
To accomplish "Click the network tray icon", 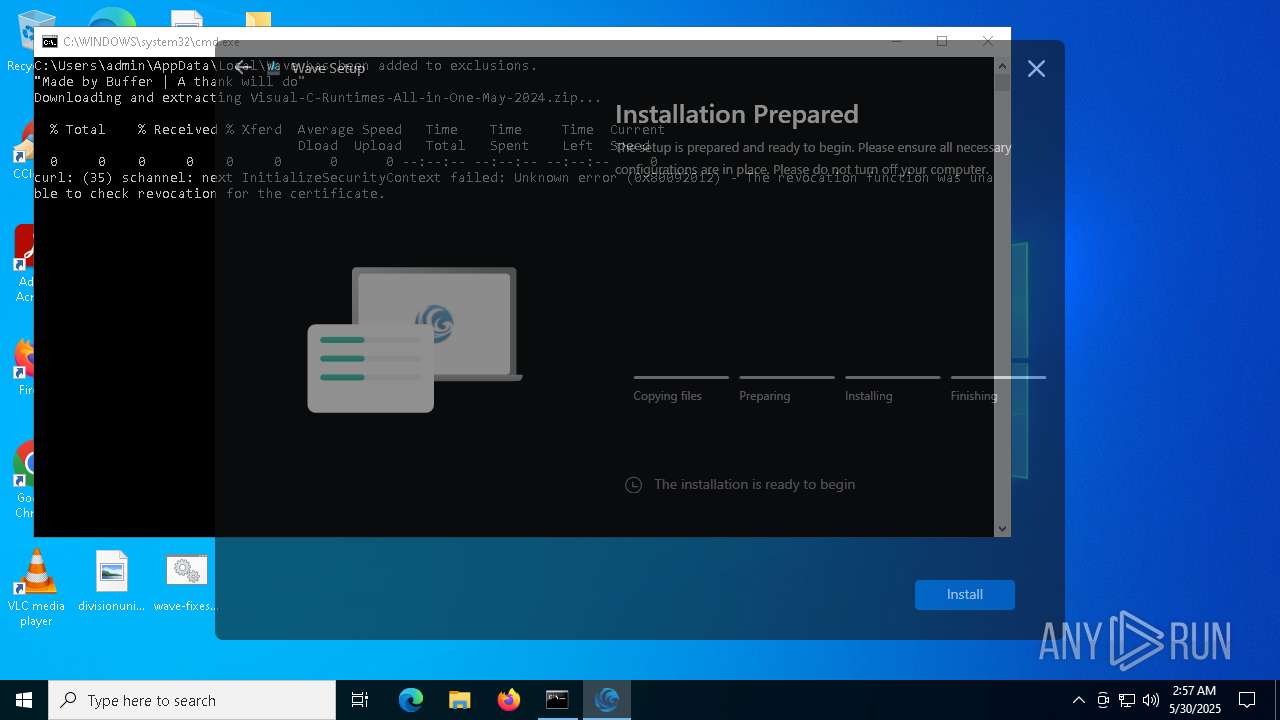I will [x=1127, y=700].
